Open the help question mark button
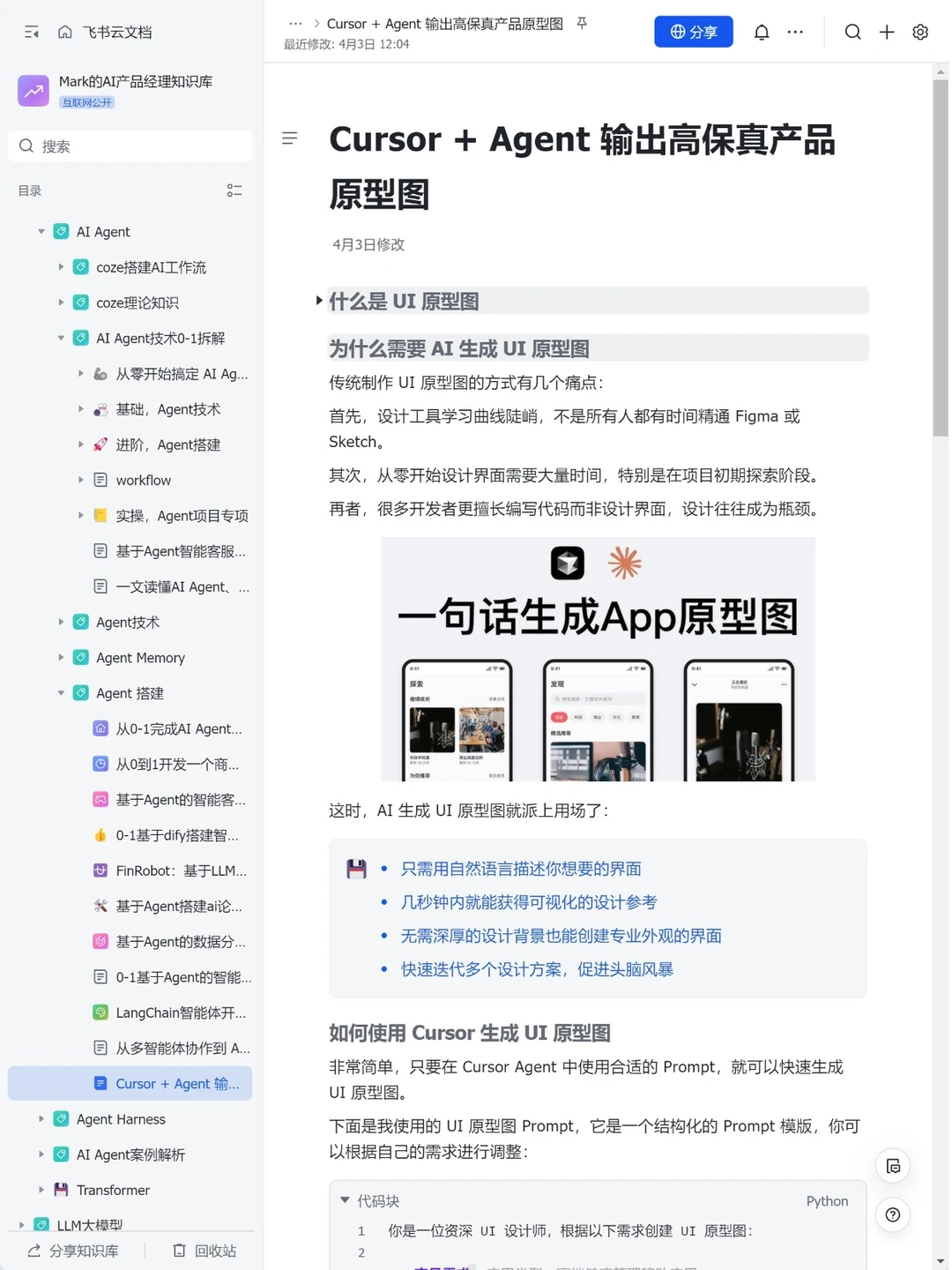This screenshot has width=952, height=1270. pos(893,1215)
